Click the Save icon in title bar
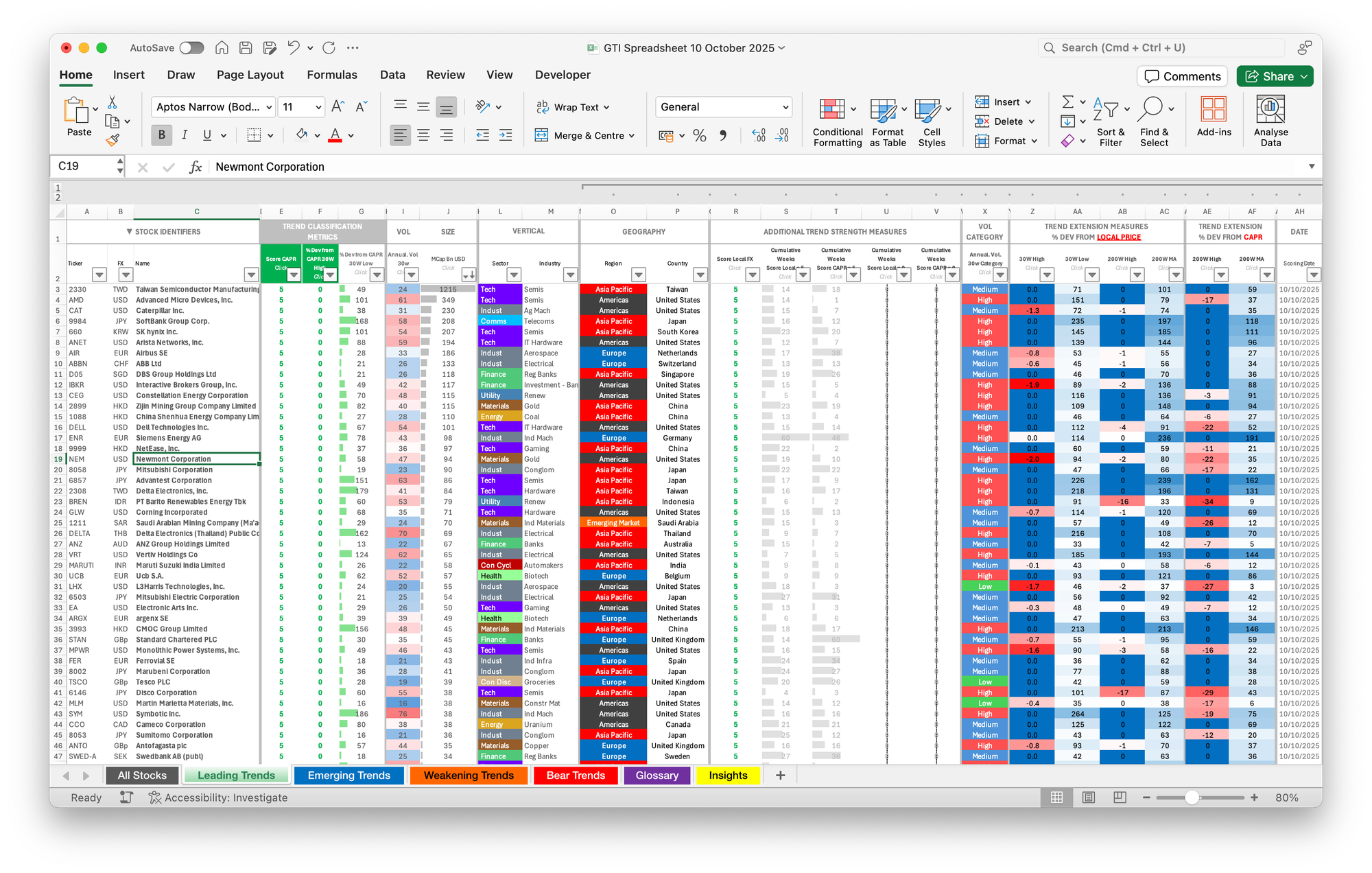Screen dimensions: 1372x873 [246, 47]
